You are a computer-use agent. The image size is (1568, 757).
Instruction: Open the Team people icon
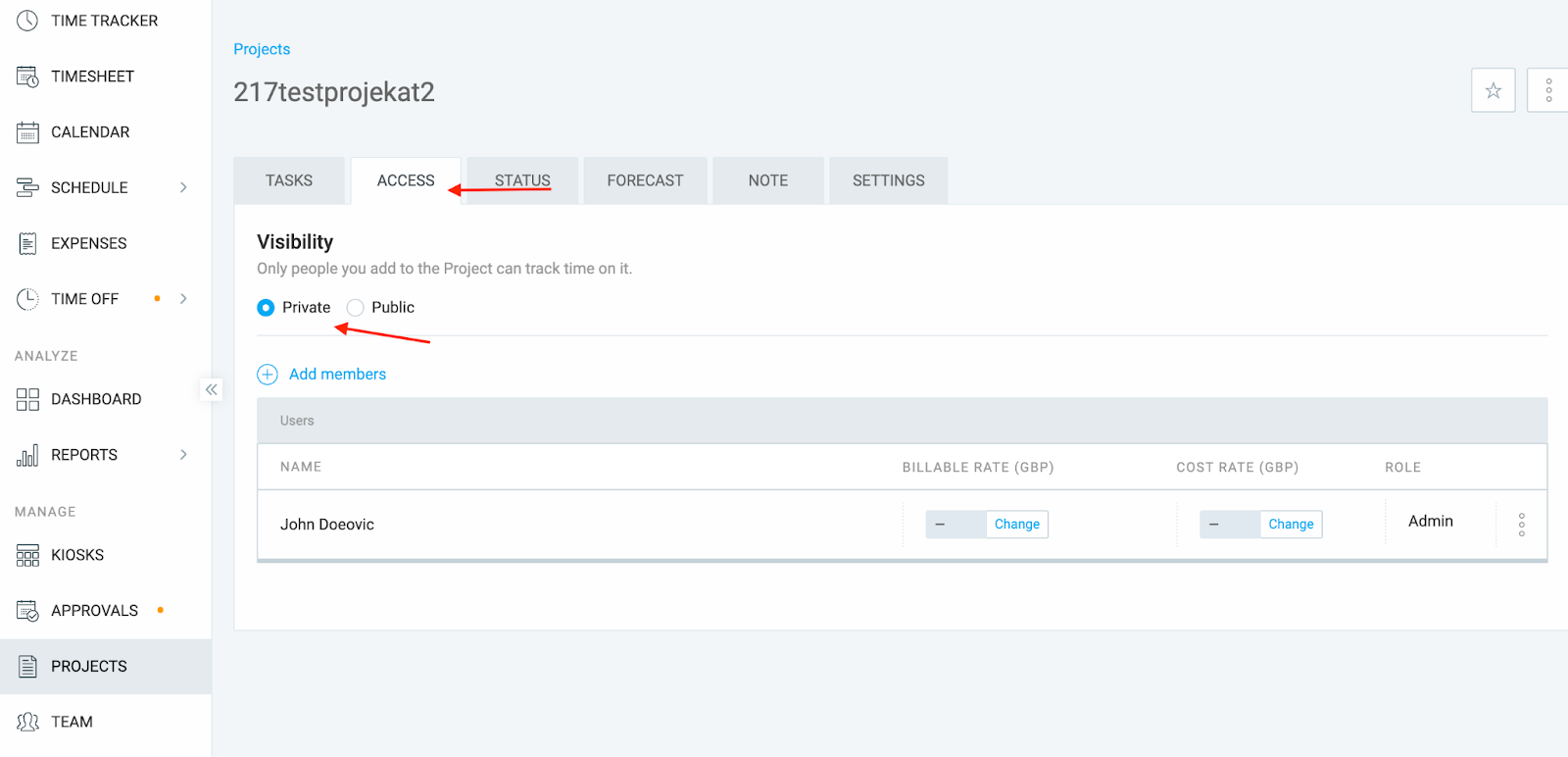coord(27,722)
